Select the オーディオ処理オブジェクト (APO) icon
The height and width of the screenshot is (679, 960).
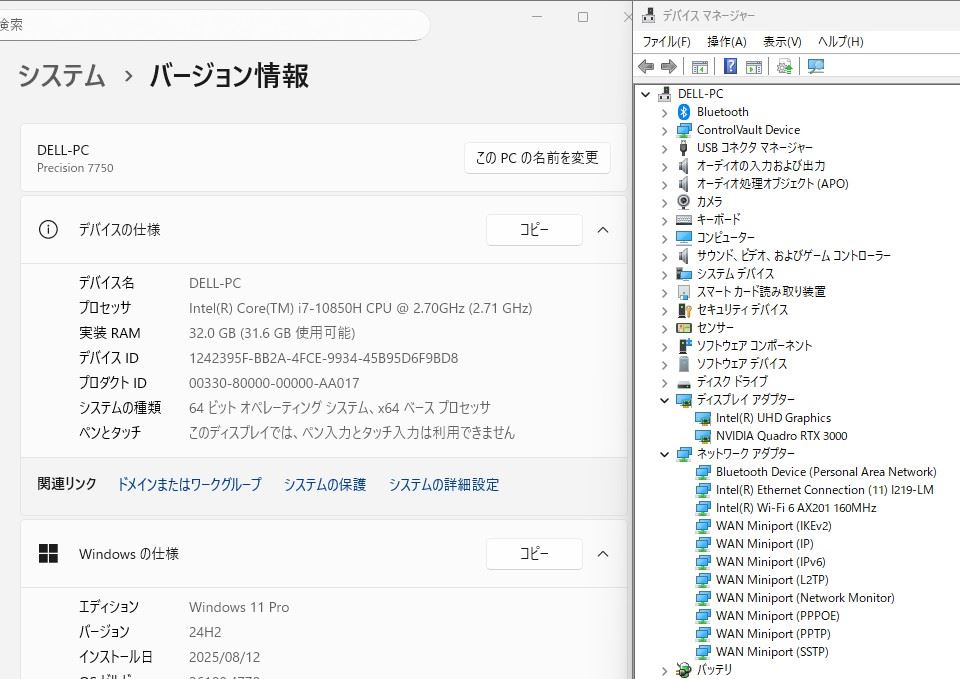(x=684, y=184)
